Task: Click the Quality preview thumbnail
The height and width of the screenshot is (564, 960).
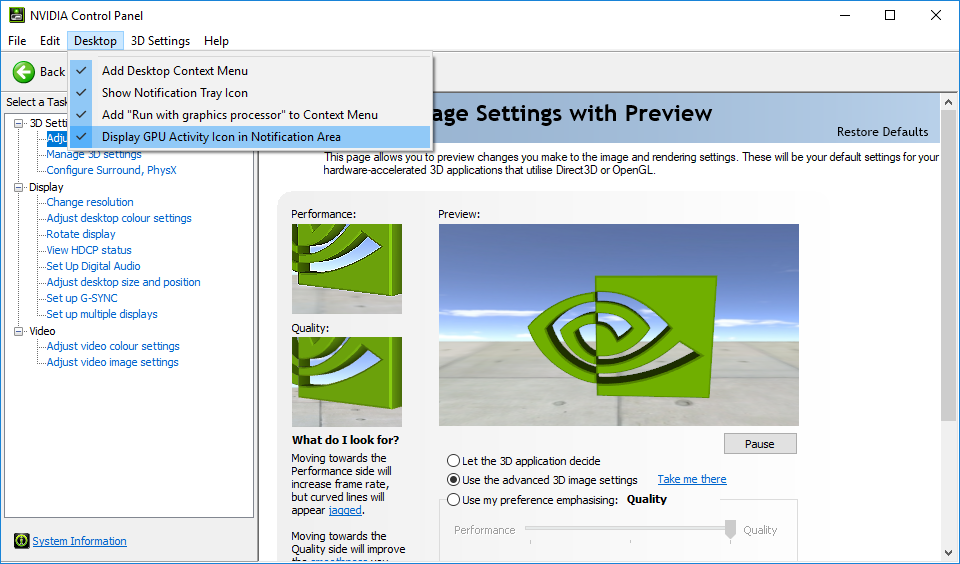Action: (x=347, y=382)
